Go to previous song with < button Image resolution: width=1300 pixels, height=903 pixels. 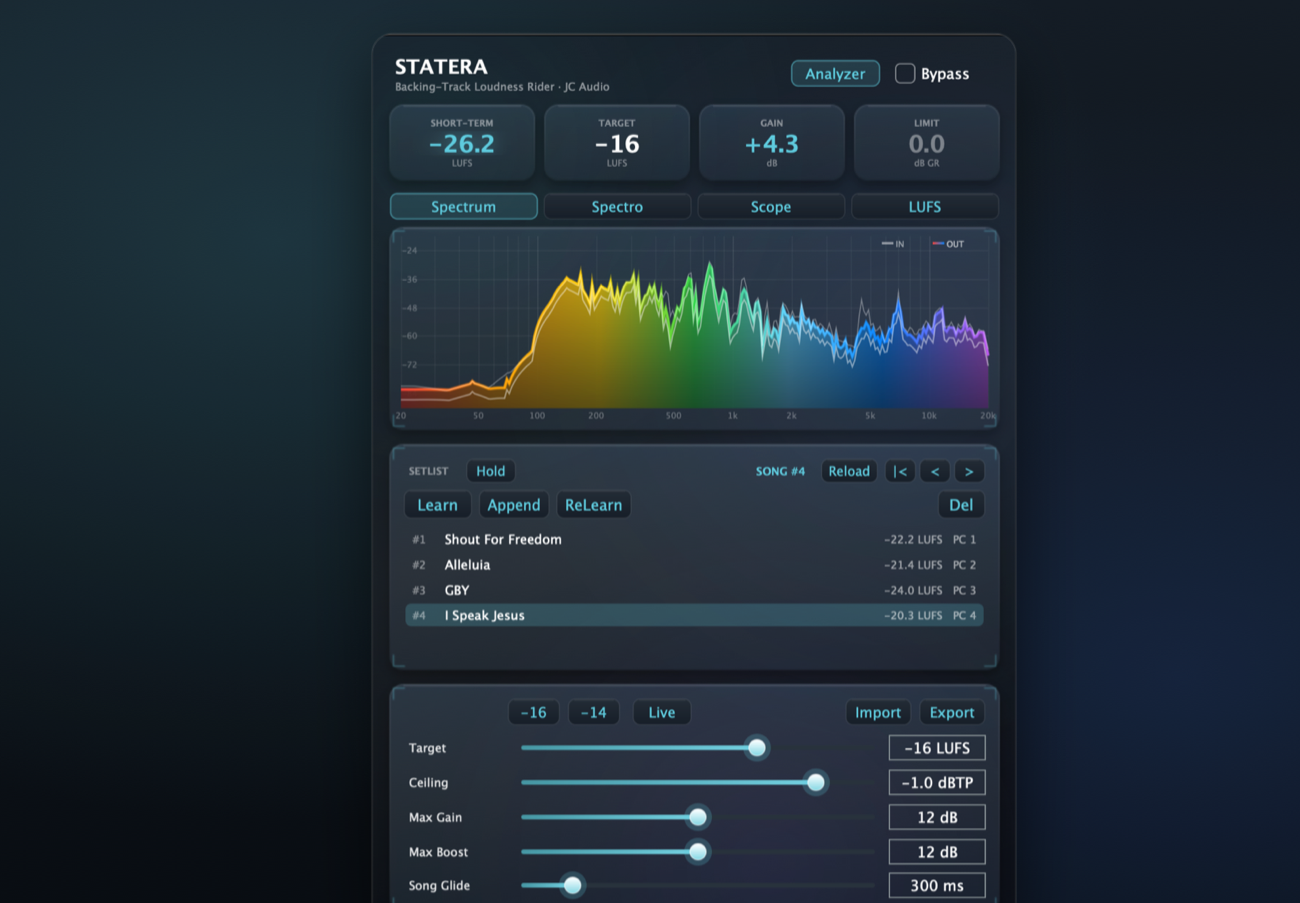[935, 471]
